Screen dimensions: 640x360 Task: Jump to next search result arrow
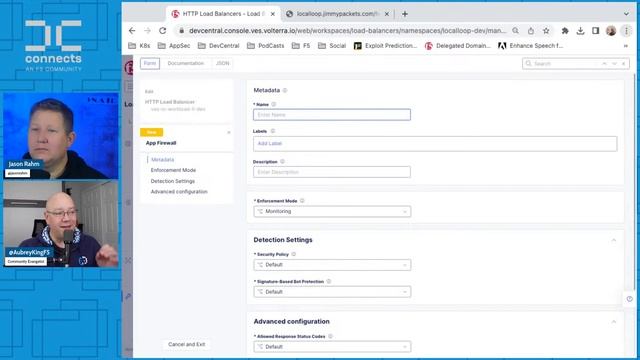coord(614,64)
